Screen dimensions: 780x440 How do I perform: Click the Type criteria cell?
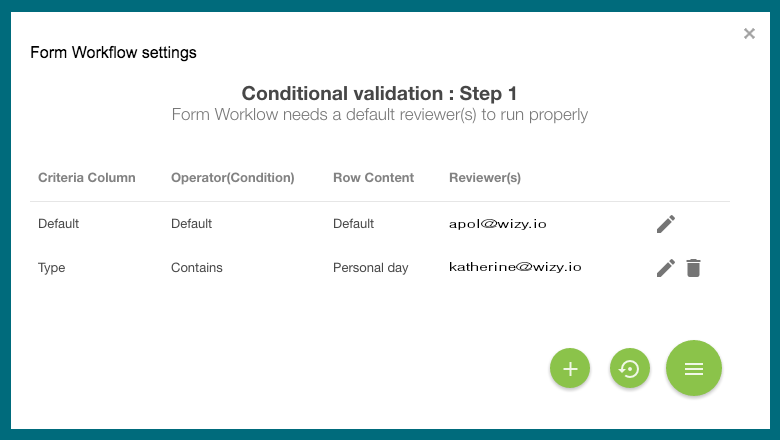(x=51, y=268)
